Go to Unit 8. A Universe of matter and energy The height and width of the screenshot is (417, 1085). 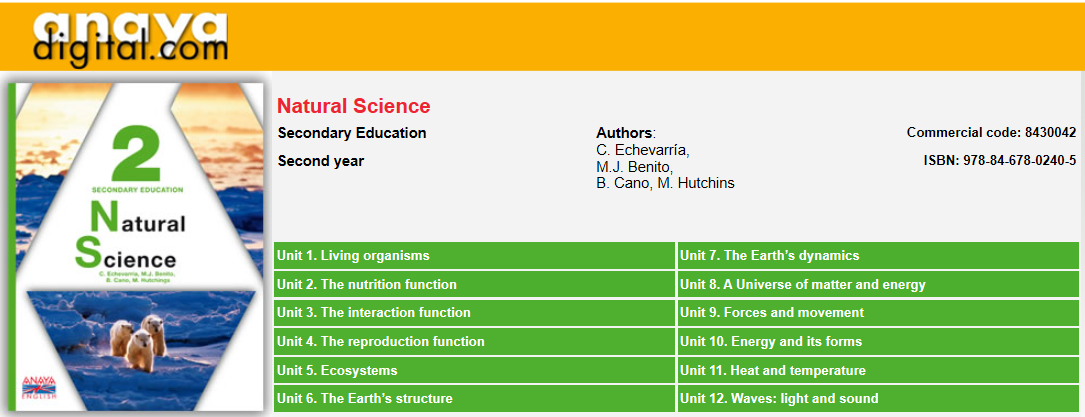point(878,284)
